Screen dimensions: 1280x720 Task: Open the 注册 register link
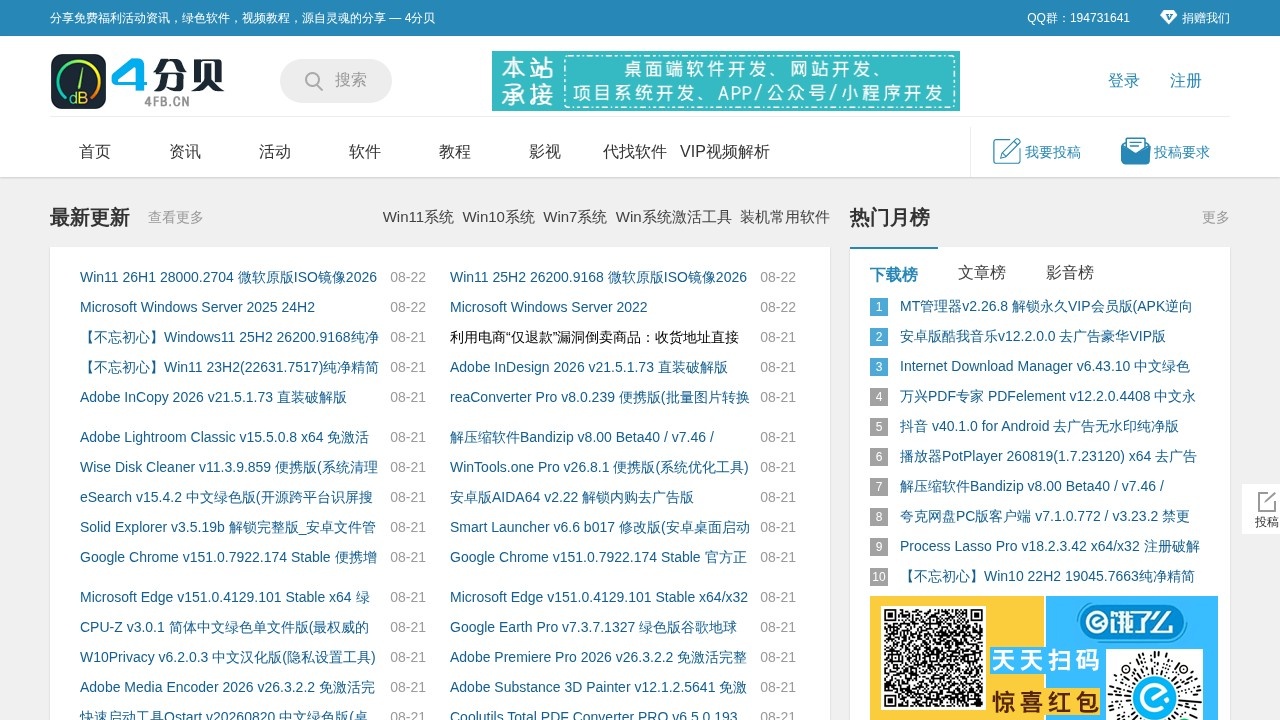[x=1186, y=81]
